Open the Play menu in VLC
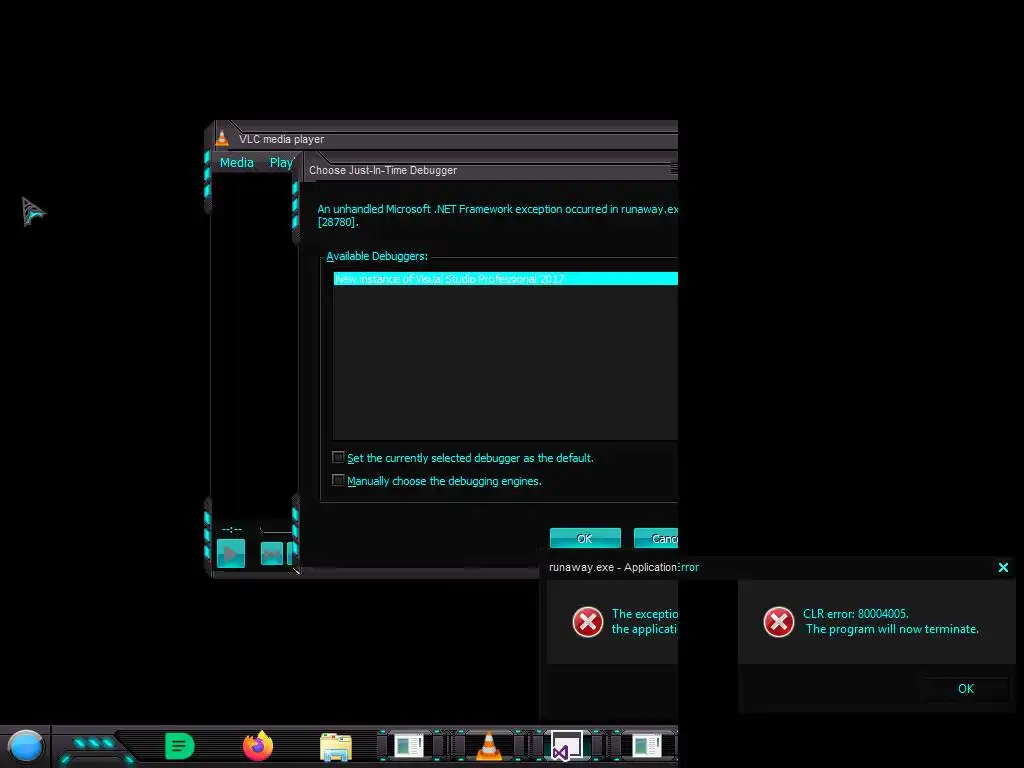Image resolution: width=1024 pixels, height=768 pixels. click(281, 163)
